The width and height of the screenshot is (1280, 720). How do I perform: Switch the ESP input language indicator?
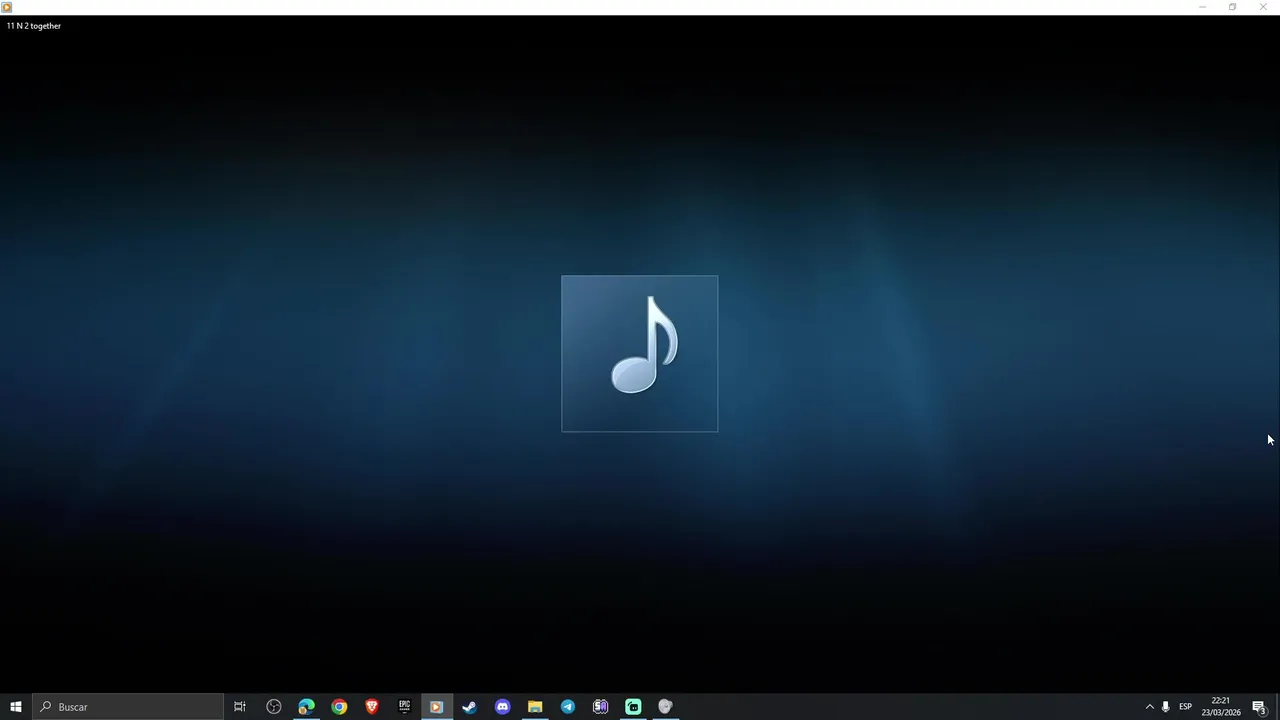click(1185, 707)
